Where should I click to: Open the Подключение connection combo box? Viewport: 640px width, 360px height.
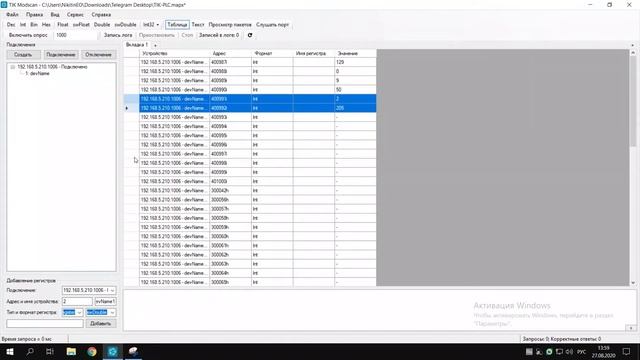[x=89, y=290]
